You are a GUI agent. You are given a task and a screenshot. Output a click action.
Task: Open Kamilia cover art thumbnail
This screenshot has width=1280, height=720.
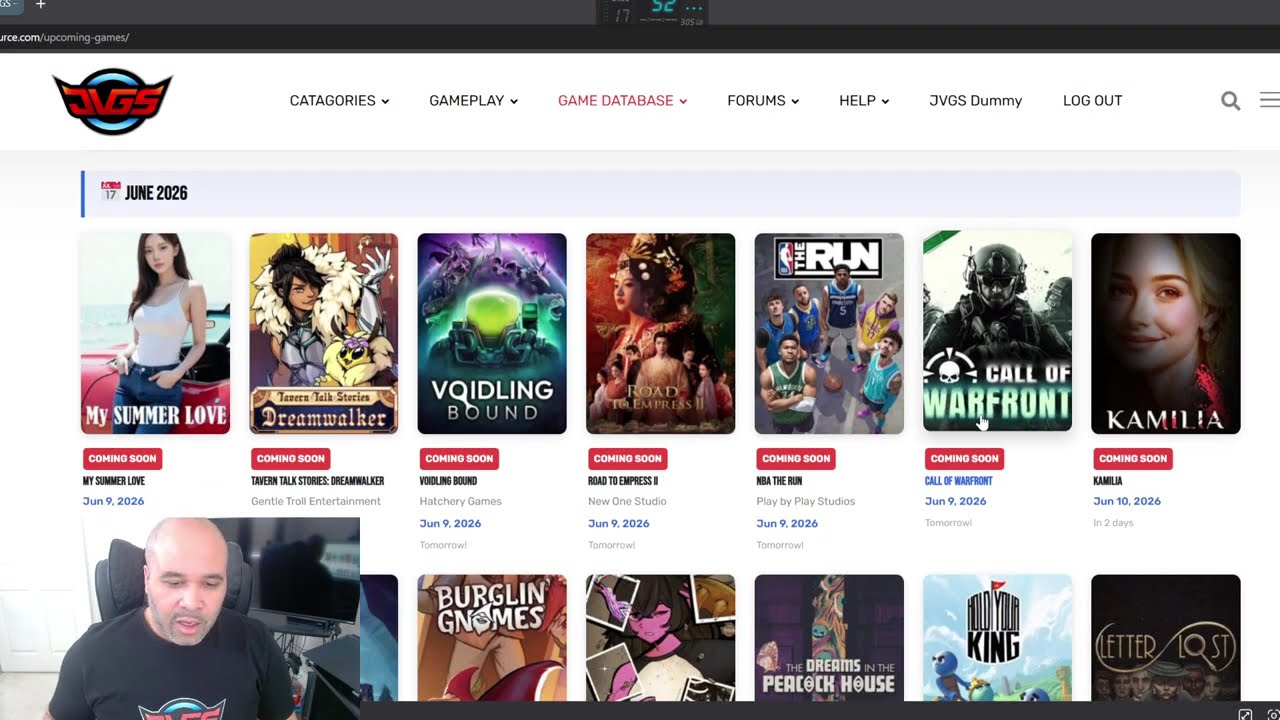[1166, 333]
